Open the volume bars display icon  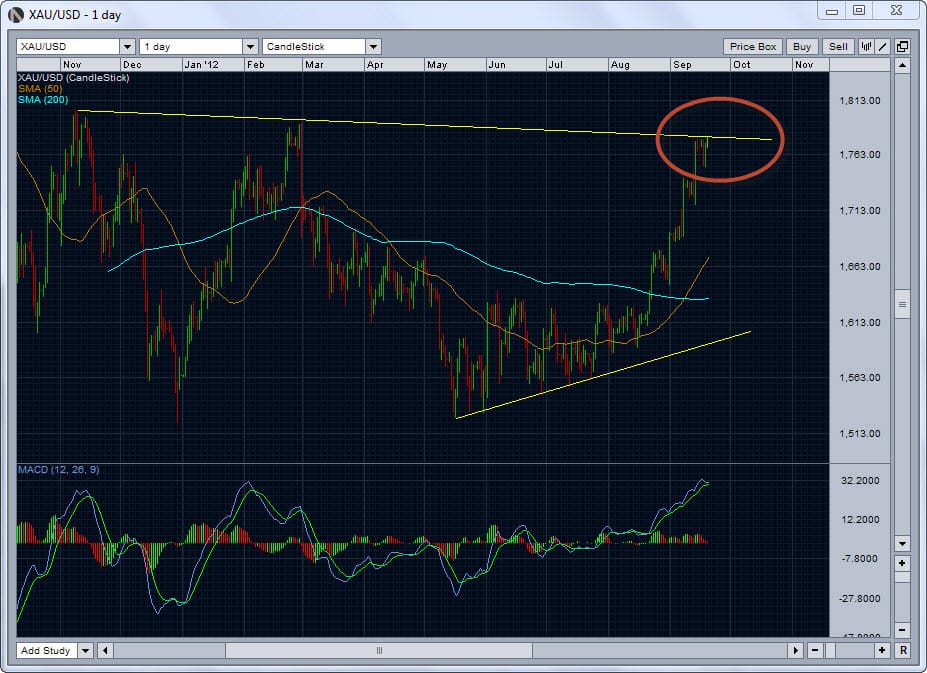[867, 46]
